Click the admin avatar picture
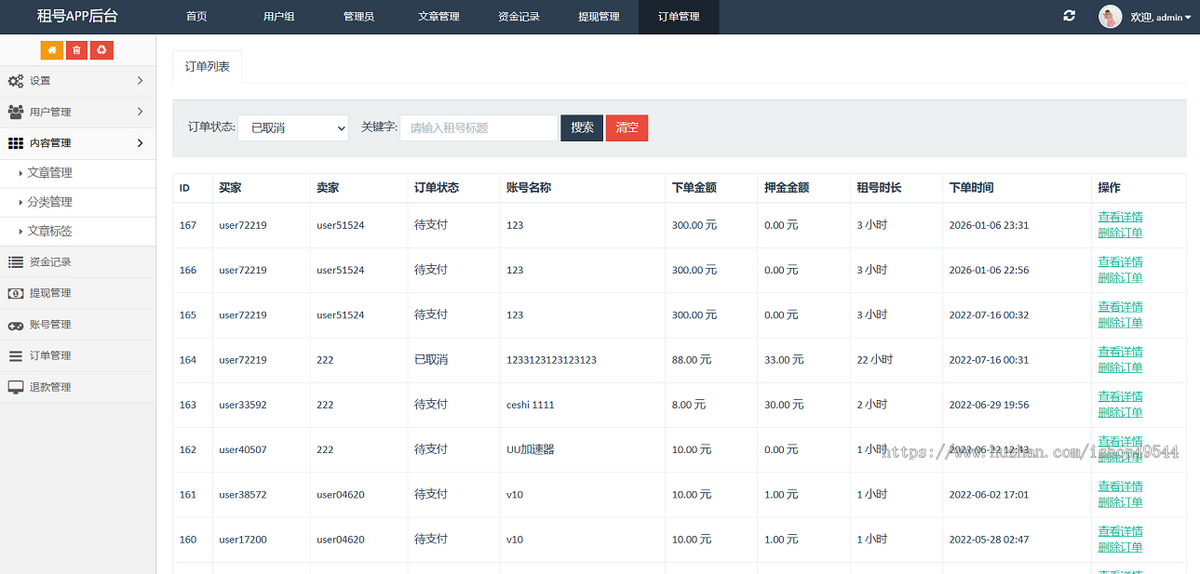1200x574 pixels. point(1110,16)
